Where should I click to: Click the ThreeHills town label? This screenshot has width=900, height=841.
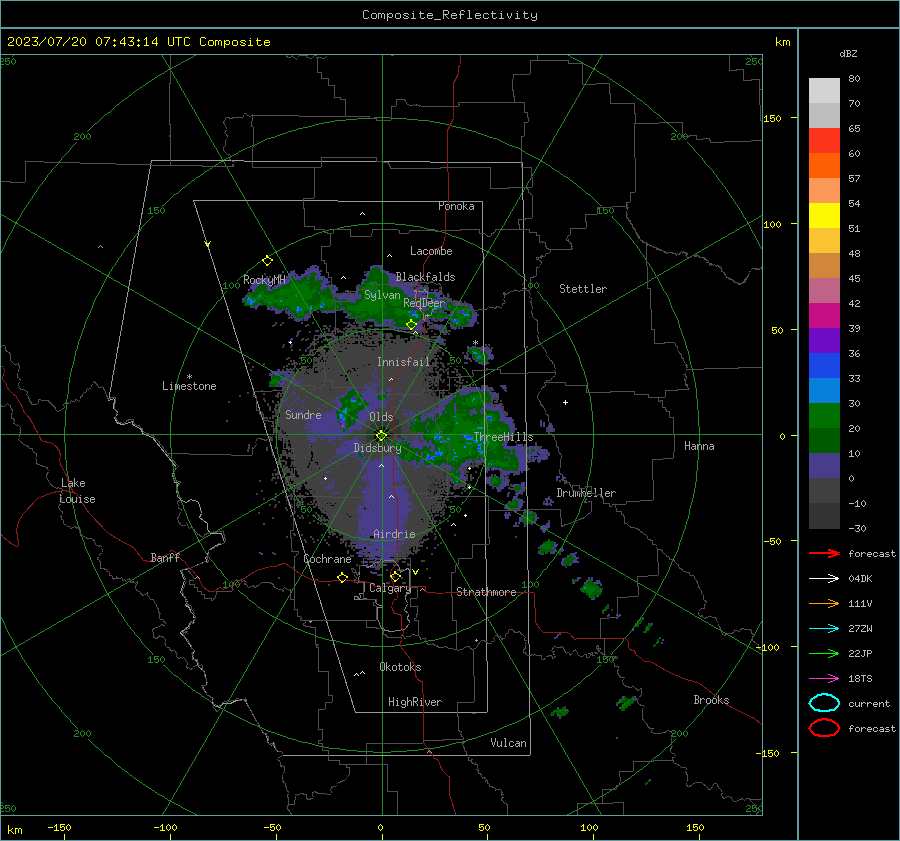[503, 437]
